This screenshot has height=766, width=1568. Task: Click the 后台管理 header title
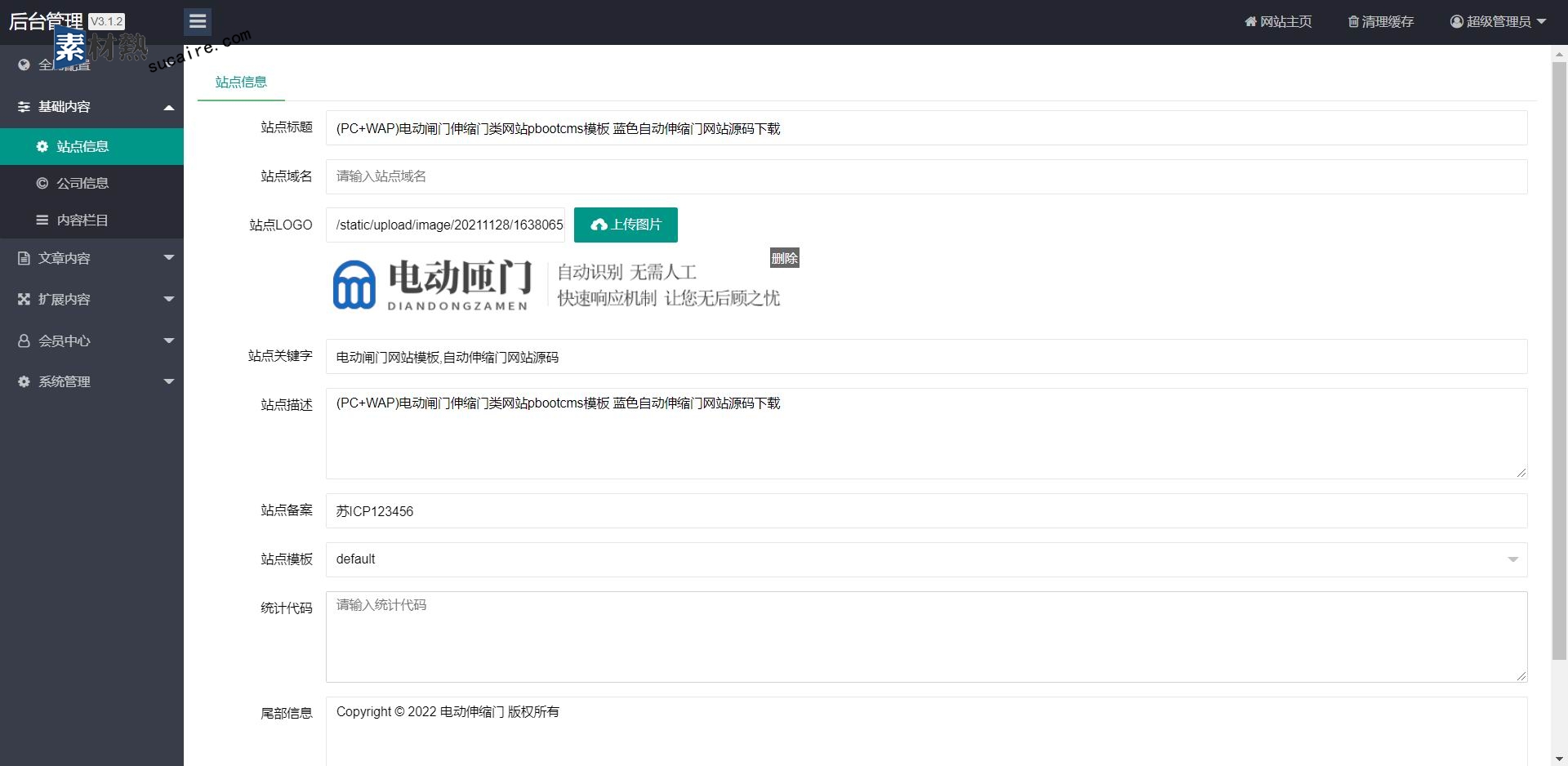[46, 21]
